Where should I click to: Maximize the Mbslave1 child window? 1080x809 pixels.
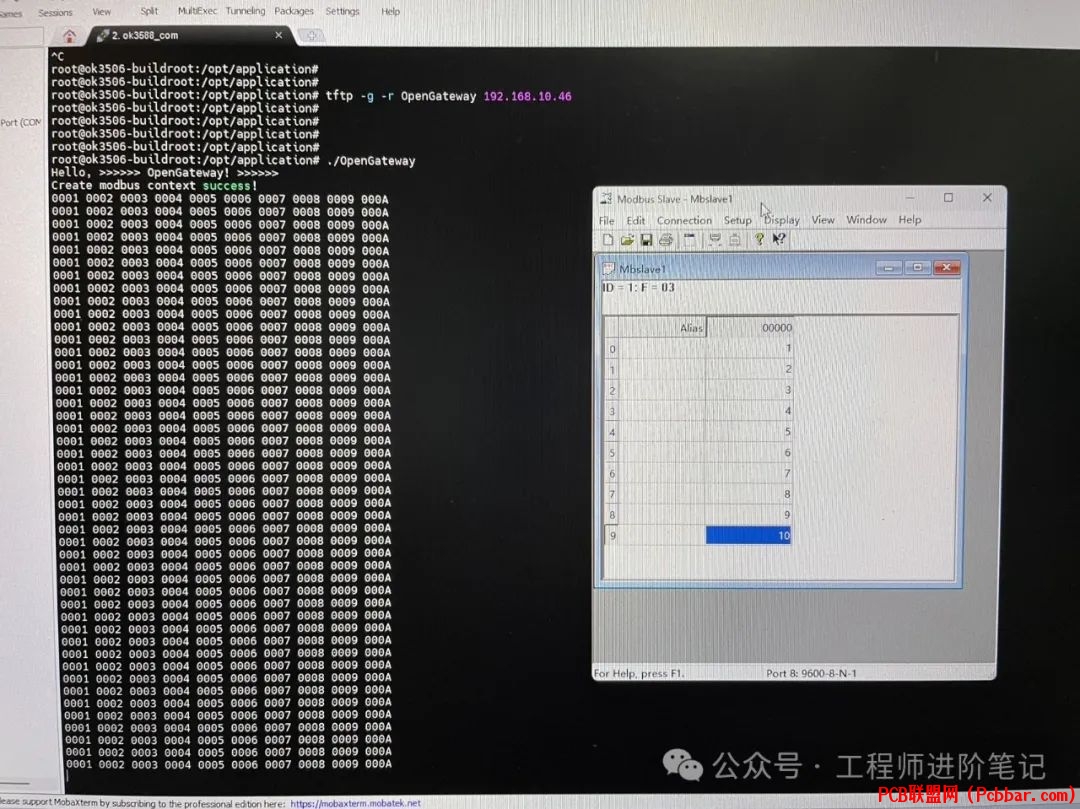(917, 267)
